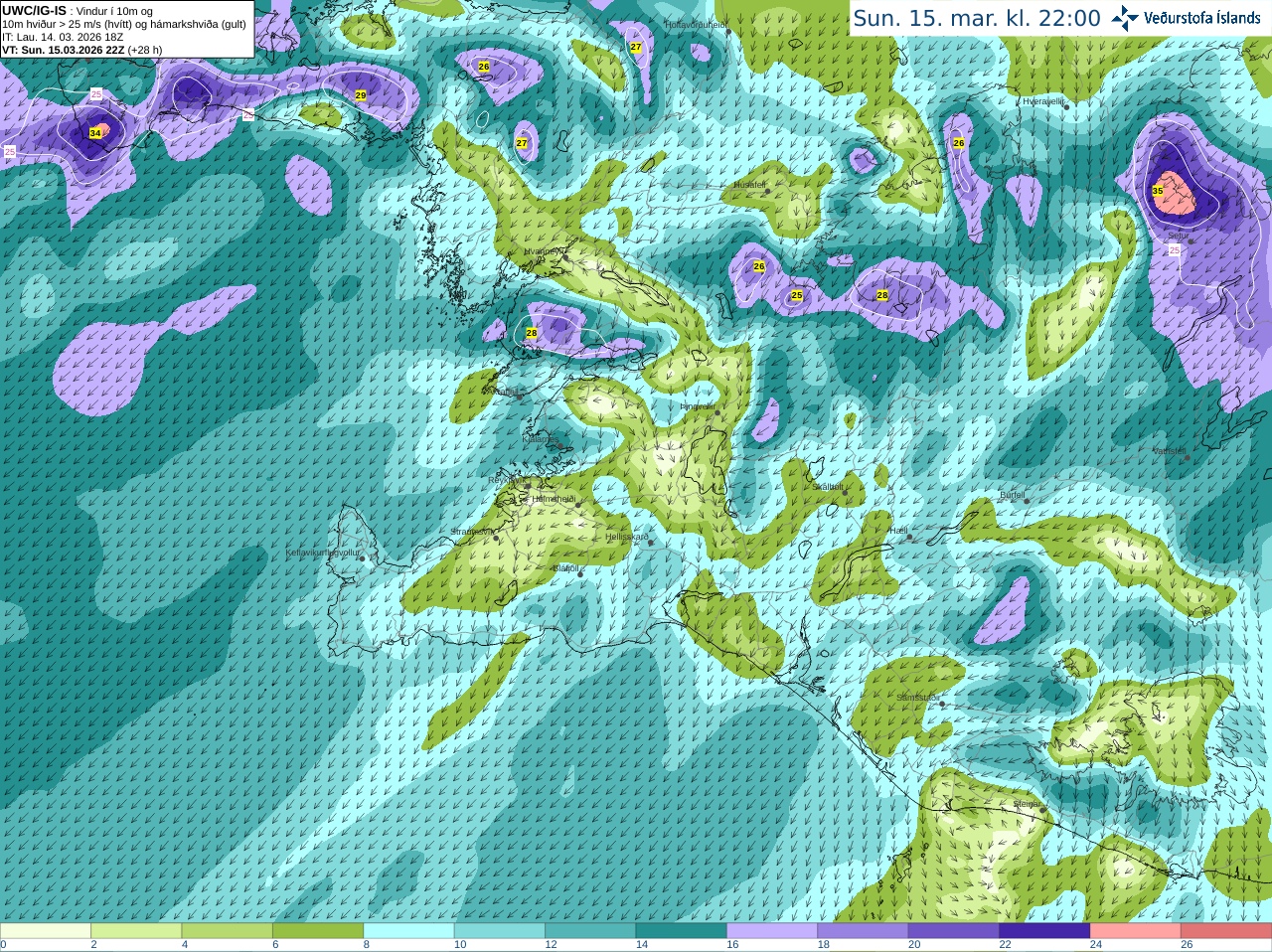The height and width of the screenshot is (952, 1272).
Task: Click the yellow 35 peak gust label
Action: pyautogui.click(x=1158, y=191)
